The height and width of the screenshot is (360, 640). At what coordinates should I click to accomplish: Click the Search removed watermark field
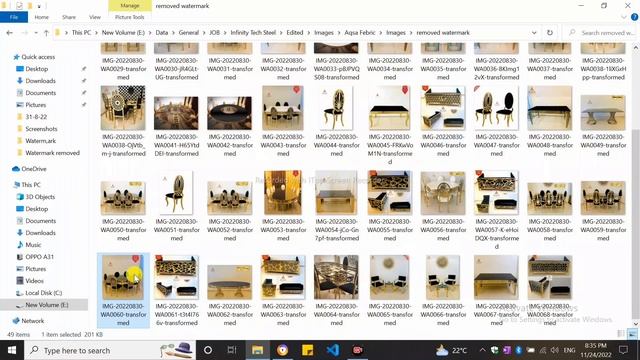tap(602, 33)
